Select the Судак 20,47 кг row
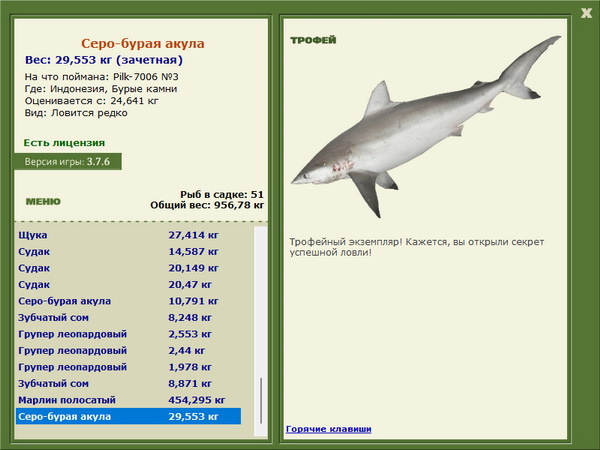600x450 pixels. tap(129, 285)
